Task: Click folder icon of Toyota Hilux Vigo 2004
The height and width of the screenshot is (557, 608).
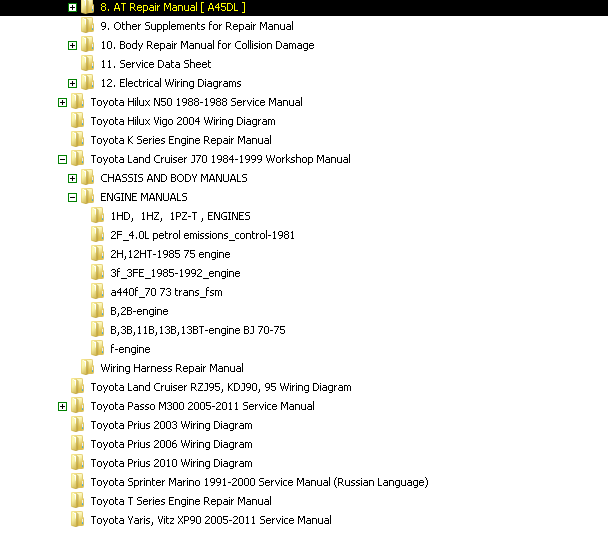Action: (x=78, y=121)
